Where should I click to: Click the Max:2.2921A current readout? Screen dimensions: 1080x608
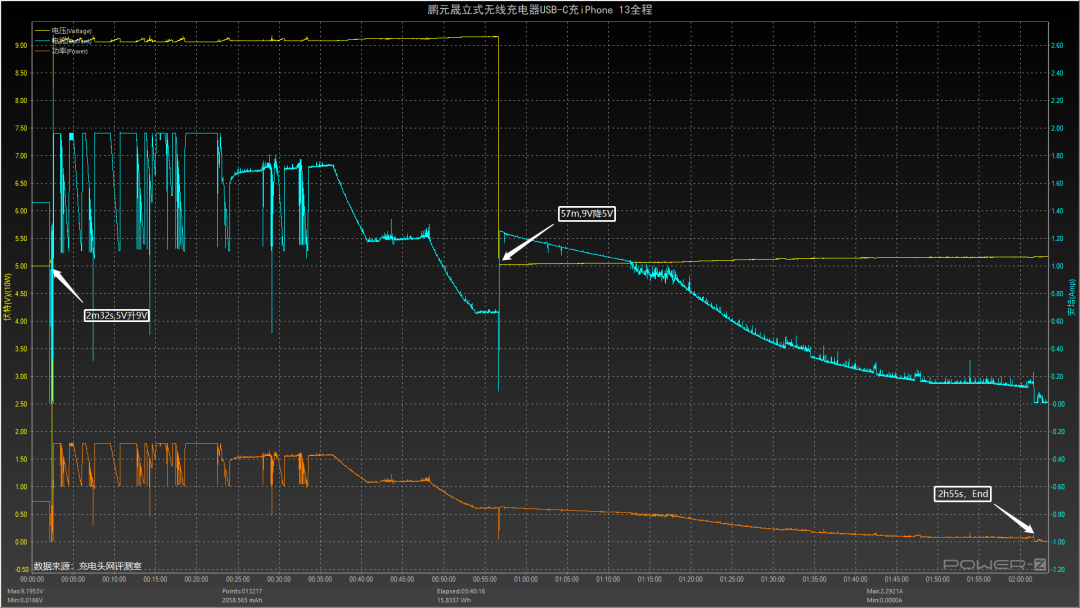(884, 591)
